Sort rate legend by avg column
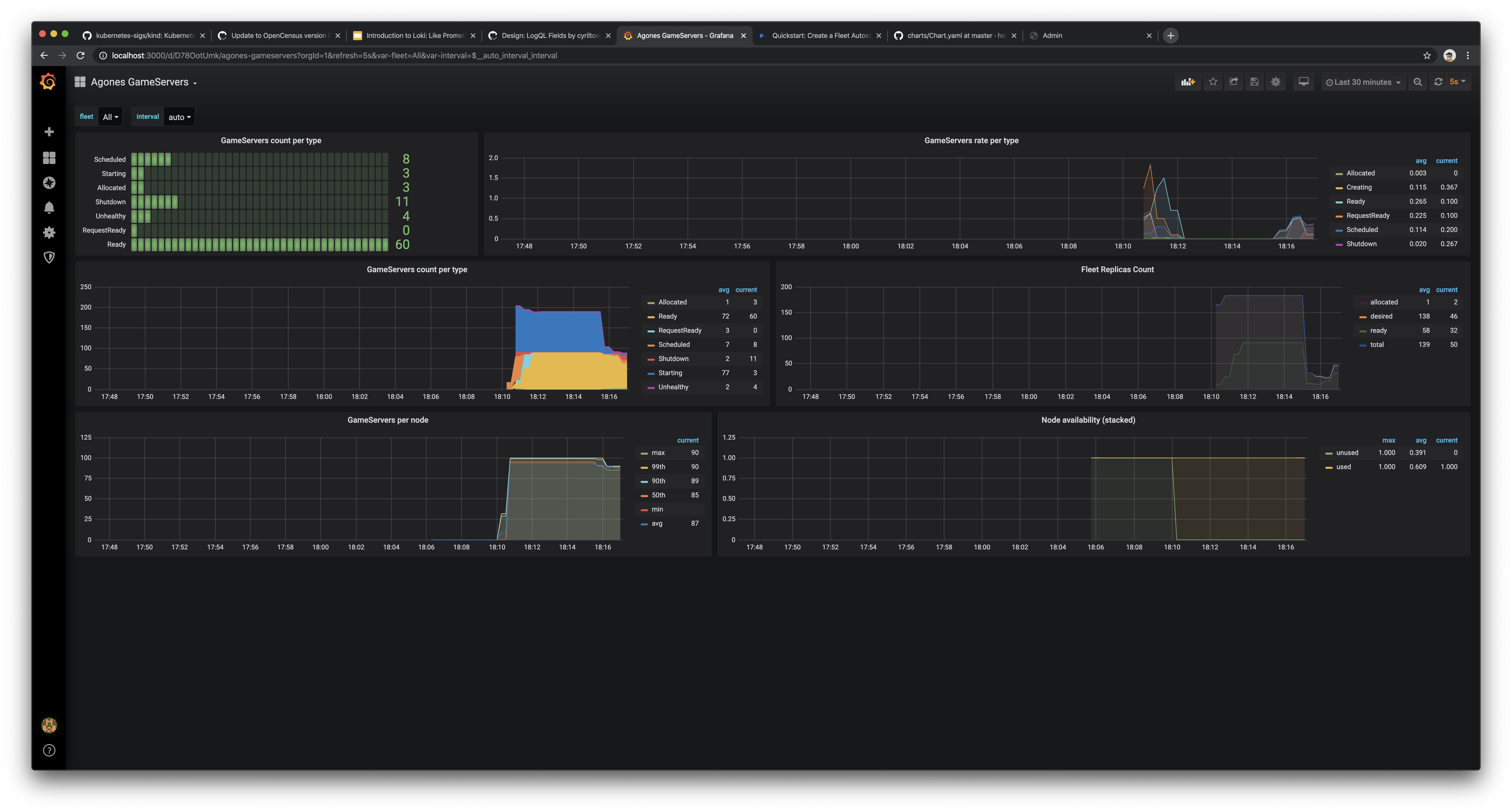Image resolution: width=1512 pixels, height=812 pixels. [x=1420, y=161]
